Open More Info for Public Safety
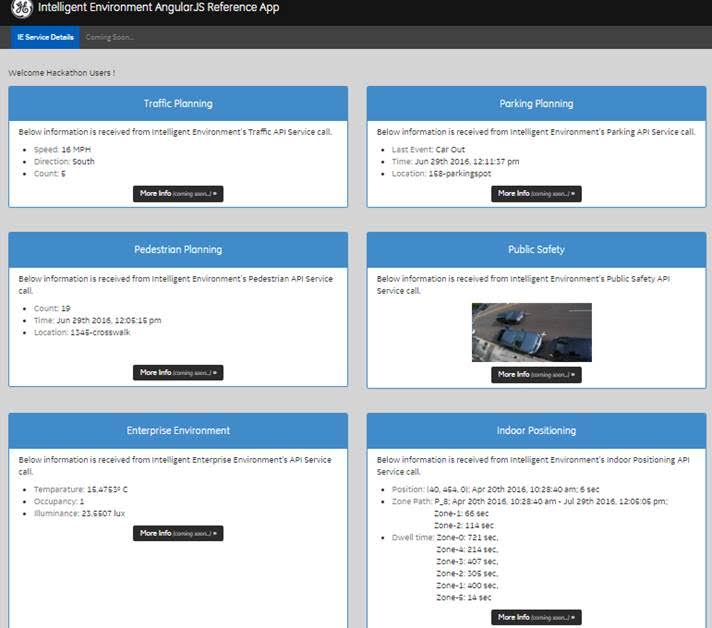Image resolution: width=712 pixels, height=628 pixels. 536,374
